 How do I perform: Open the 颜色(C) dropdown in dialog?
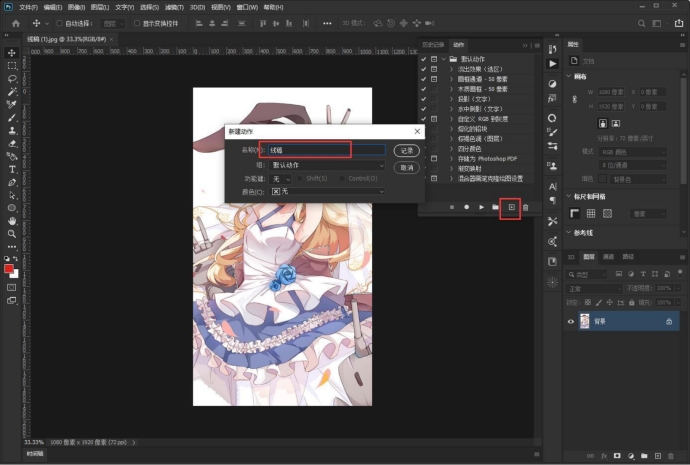coord(327,191)
